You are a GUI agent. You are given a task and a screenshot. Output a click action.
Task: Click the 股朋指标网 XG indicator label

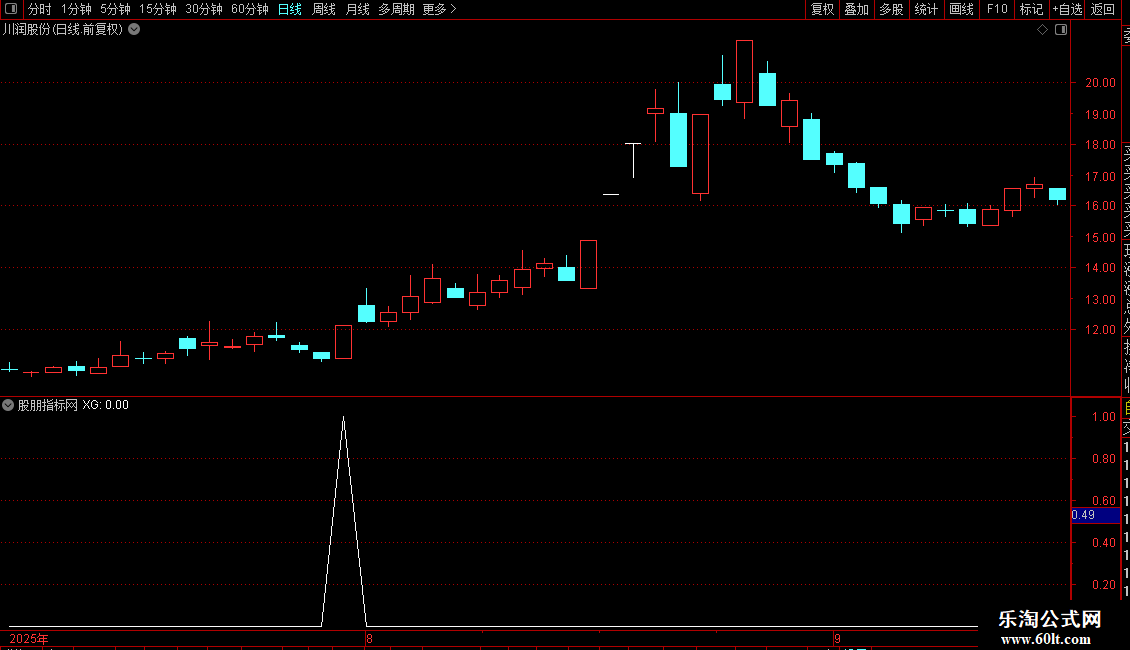coord(73,405)
